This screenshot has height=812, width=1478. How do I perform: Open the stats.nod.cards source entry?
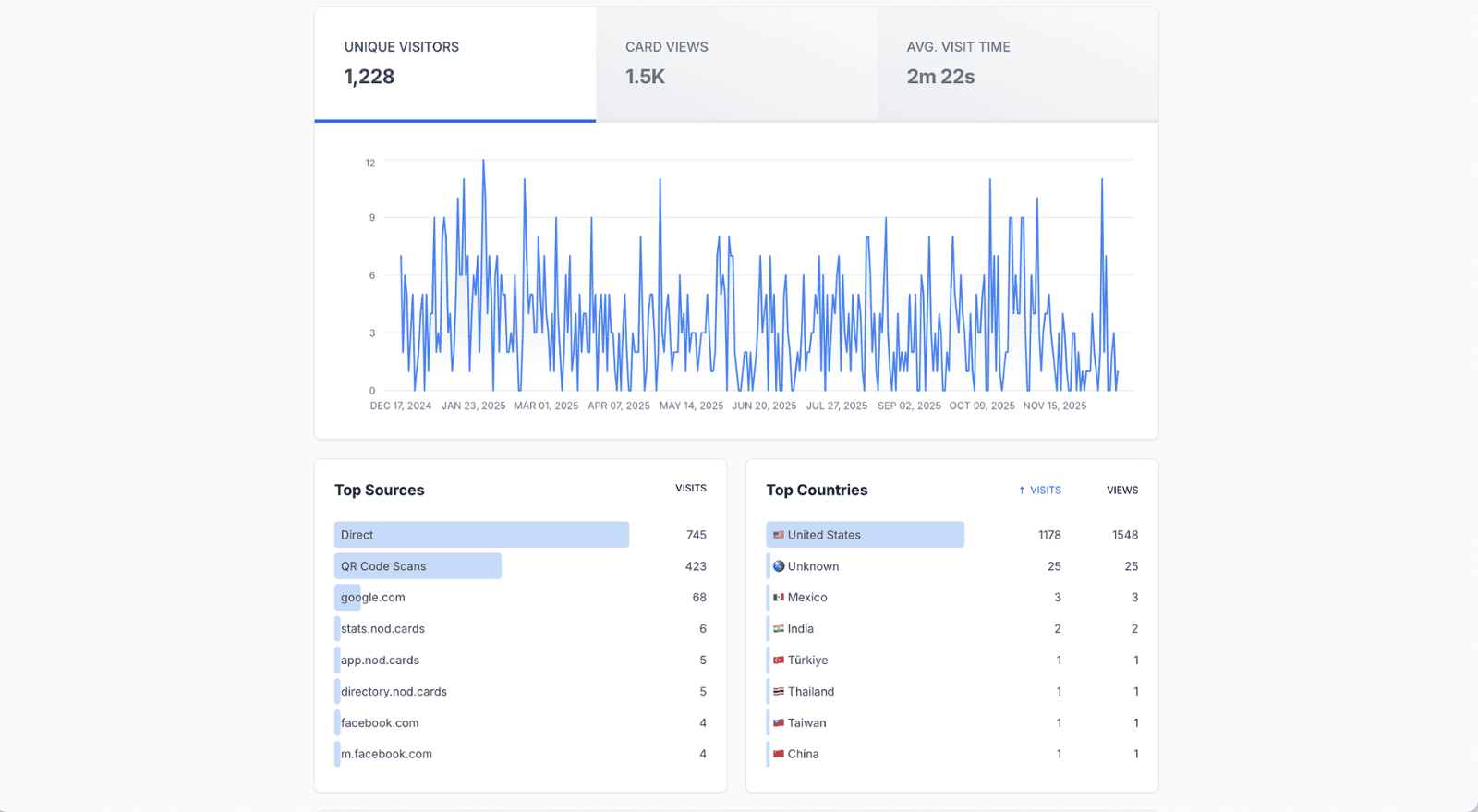click(x=382, y=629)
